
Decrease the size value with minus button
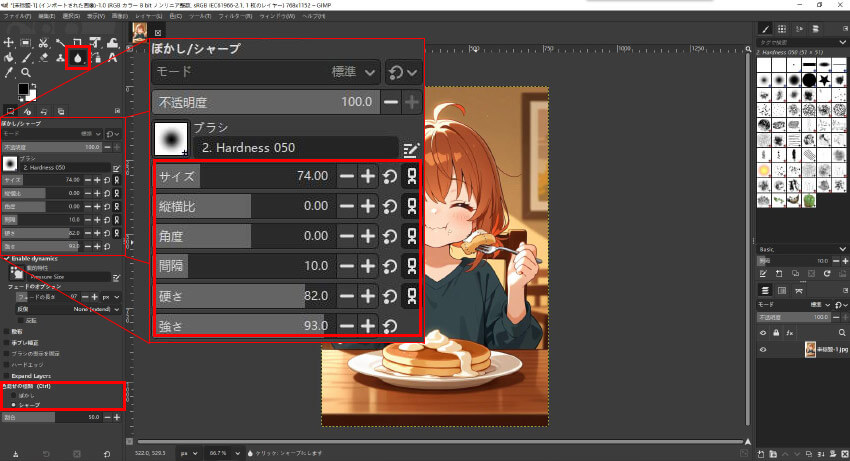(88, 180)
